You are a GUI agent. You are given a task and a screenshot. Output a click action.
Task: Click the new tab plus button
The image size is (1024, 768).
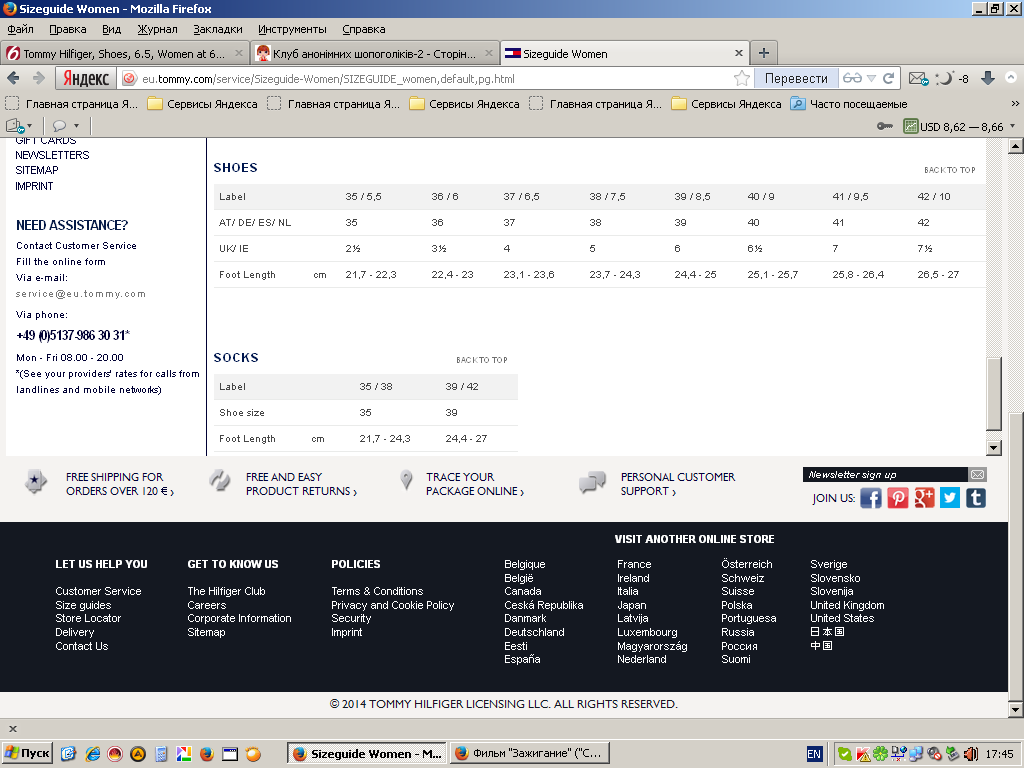[763, 53]
